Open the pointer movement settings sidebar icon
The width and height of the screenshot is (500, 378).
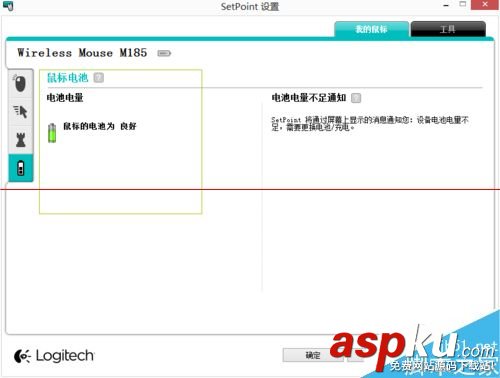tap(20, 112)
